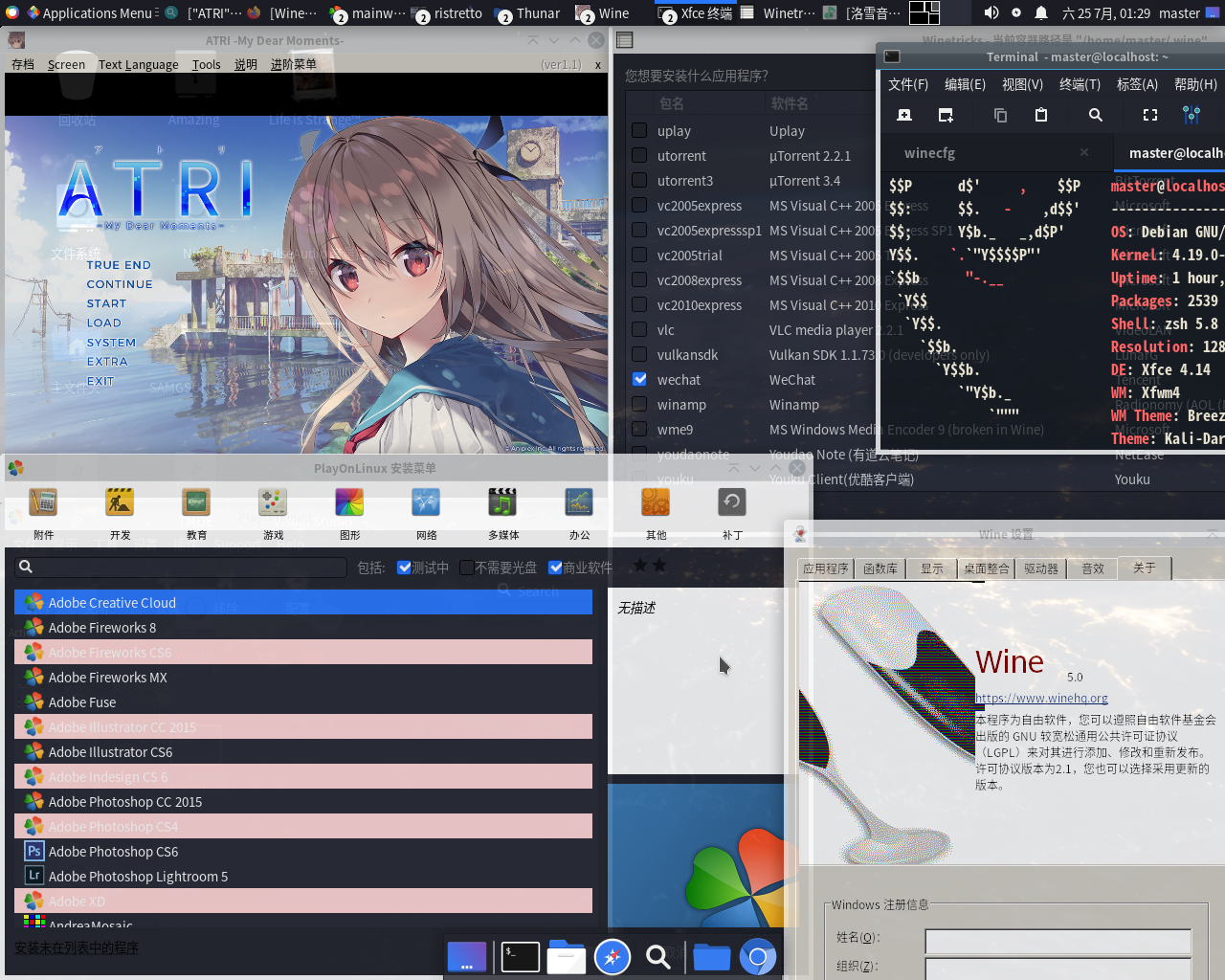Open notifications bell in top panel
The image size is (1225, 980).
coord(1041,12)
